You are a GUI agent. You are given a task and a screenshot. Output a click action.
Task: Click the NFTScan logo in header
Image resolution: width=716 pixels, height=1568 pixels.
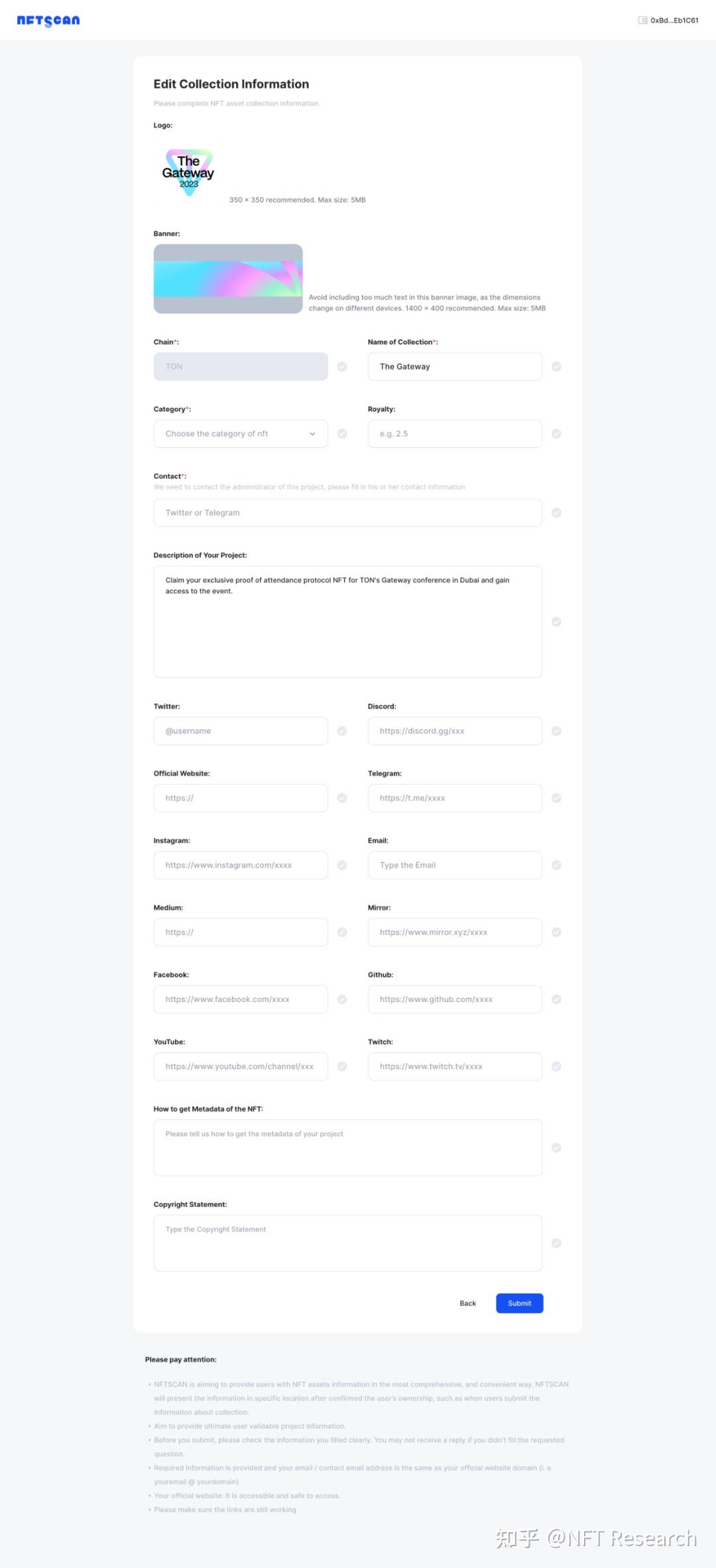coord(48,21)
